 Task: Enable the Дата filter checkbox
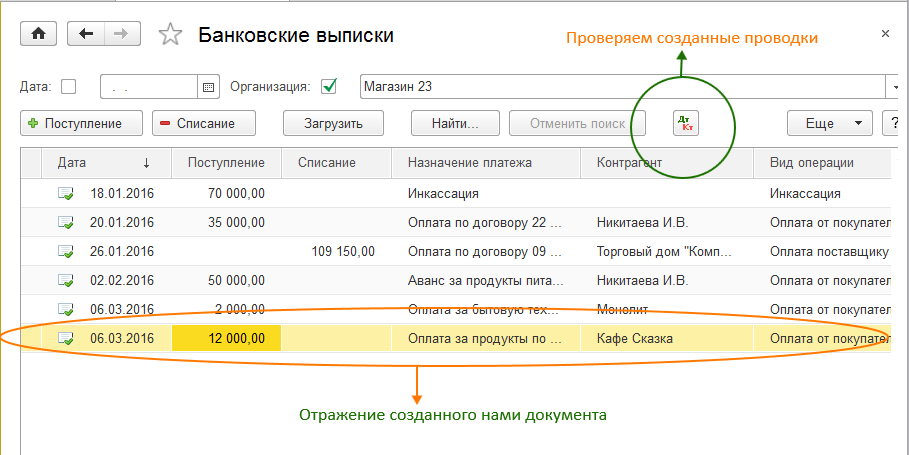coord(68,87)
